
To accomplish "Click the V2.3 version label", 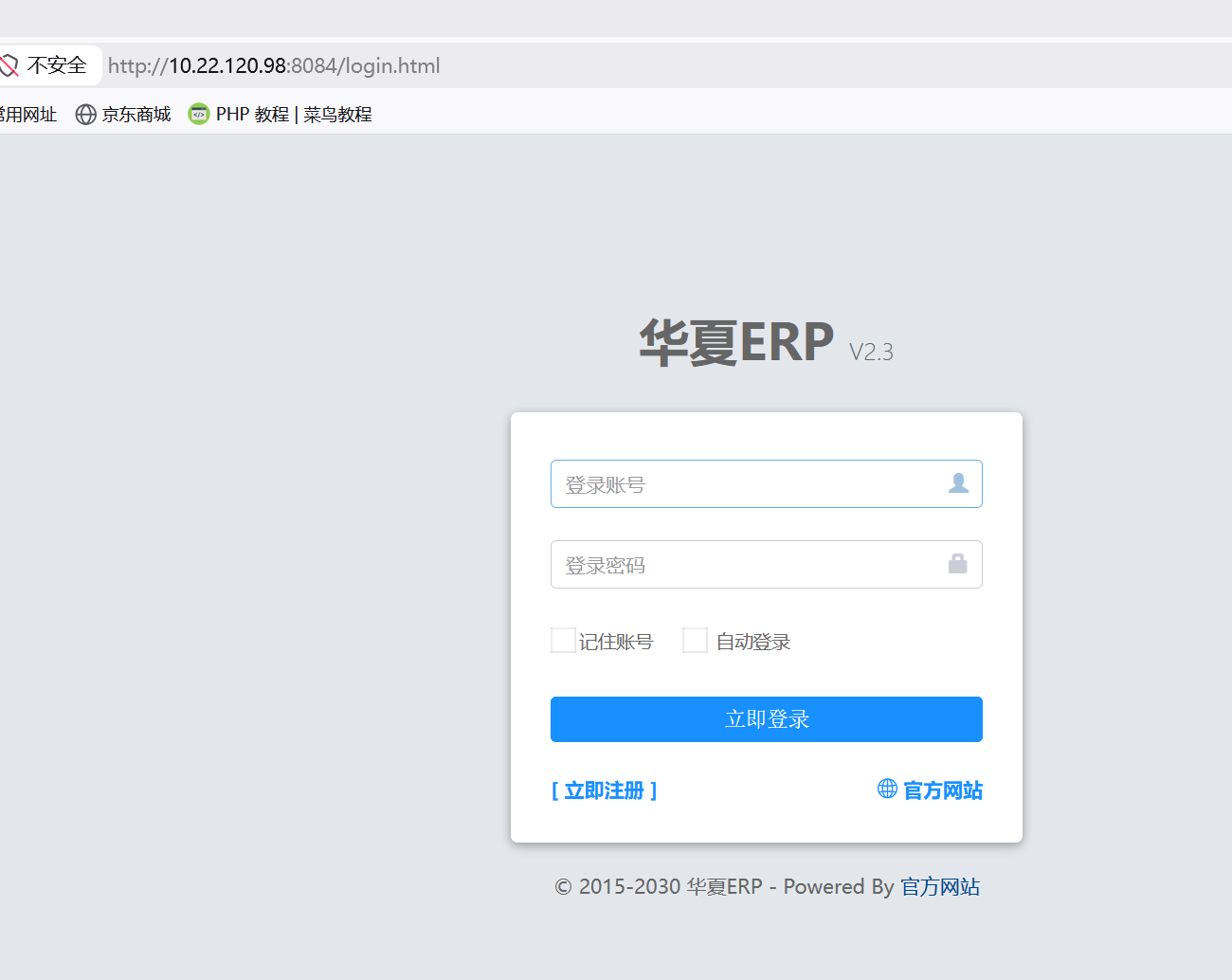I will [x=871, y=353].
